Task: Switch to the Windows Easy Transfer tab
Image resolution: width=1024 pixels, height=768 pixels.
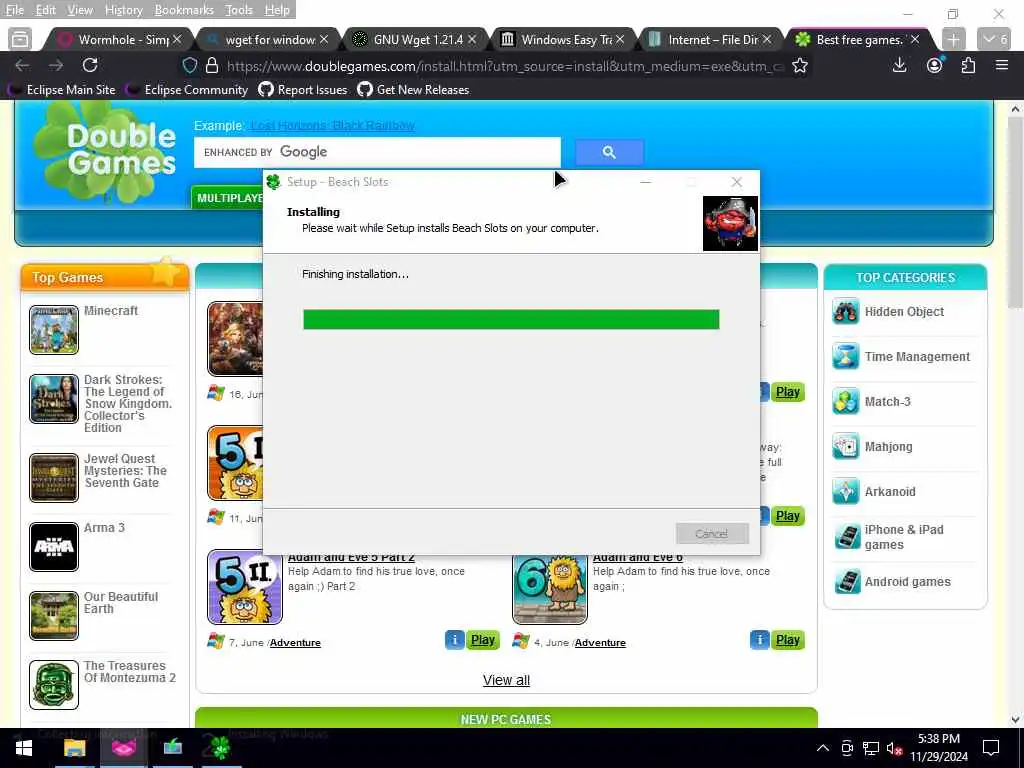Action: 564,40
